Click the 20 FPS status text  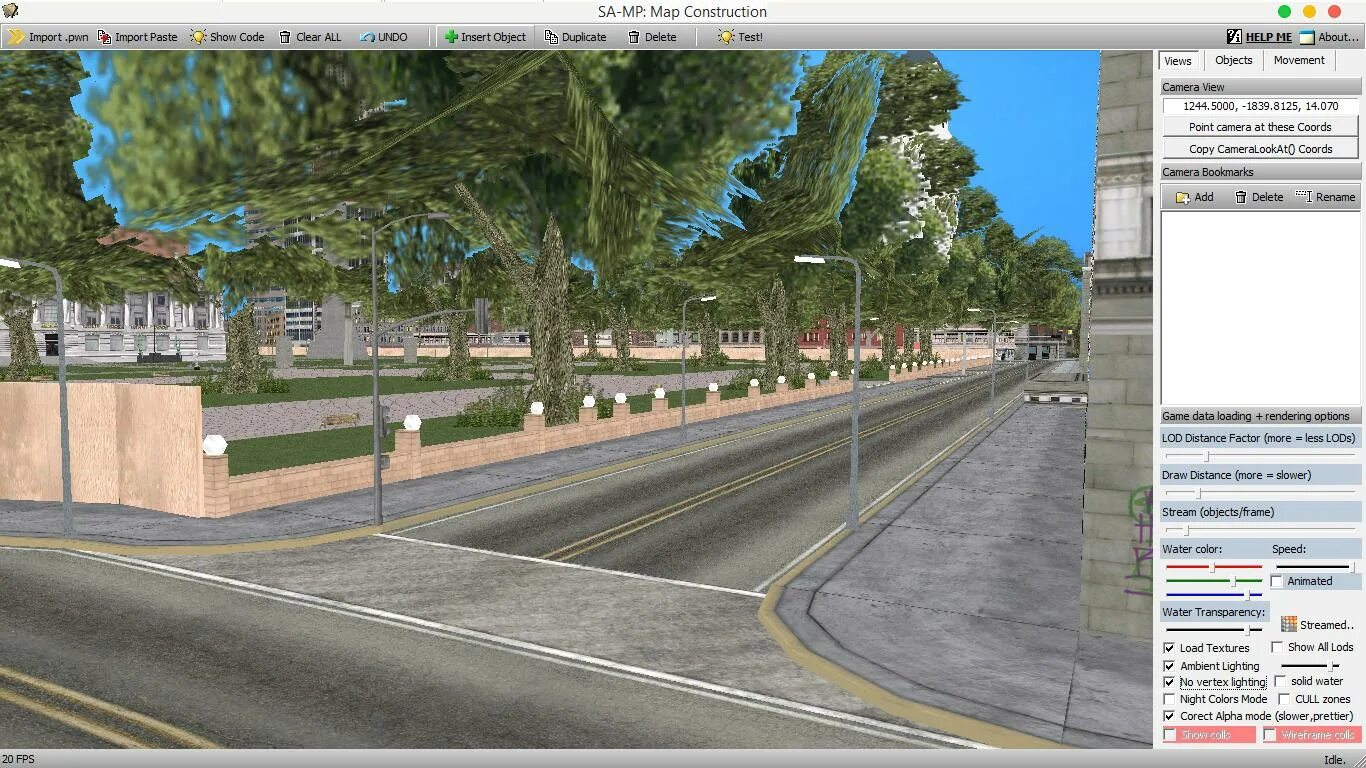[18, 759]
